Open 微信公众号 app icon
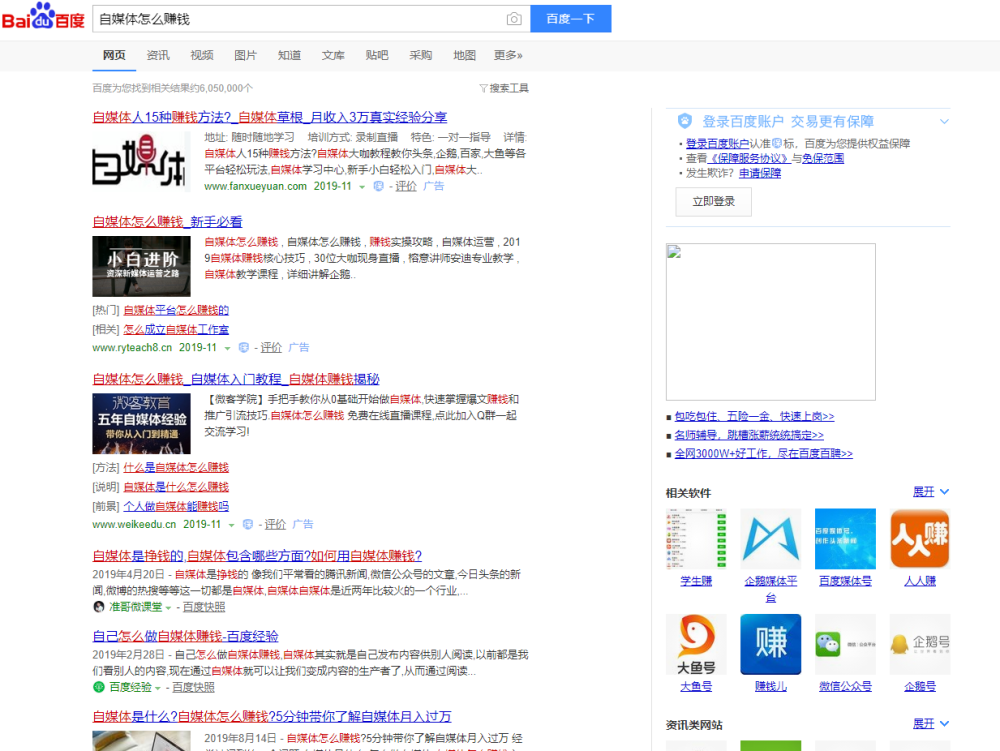This screenshot has height=751, width=1000. pyautogui.click(x=845, y=644)
